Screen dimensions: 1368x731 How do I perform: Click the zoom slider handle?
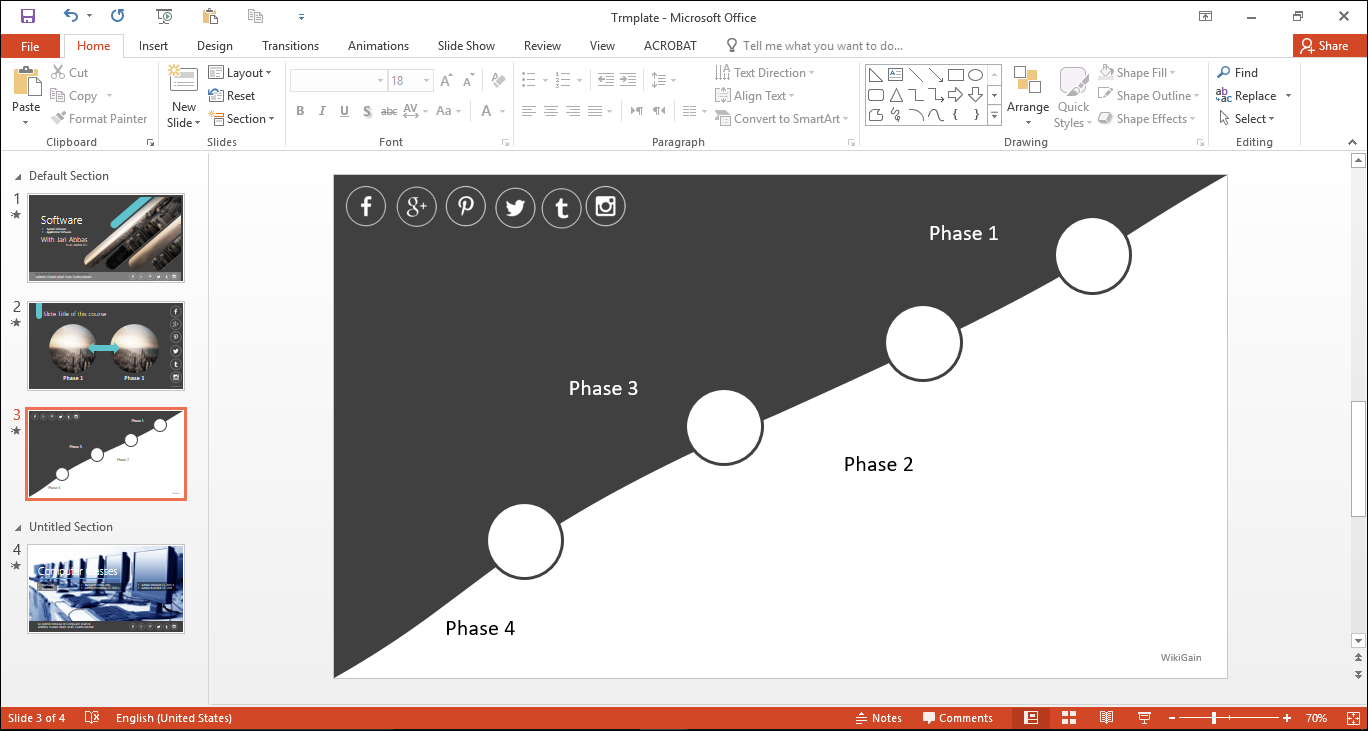coord(1214,718)
